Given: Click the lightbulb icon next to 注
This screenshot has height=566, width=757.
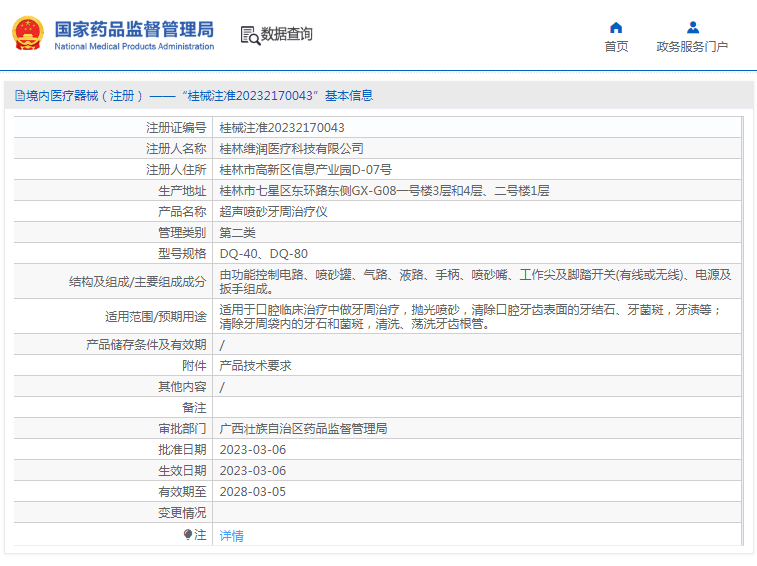Looking at the screenshot, I should click(x=188, y=534).
